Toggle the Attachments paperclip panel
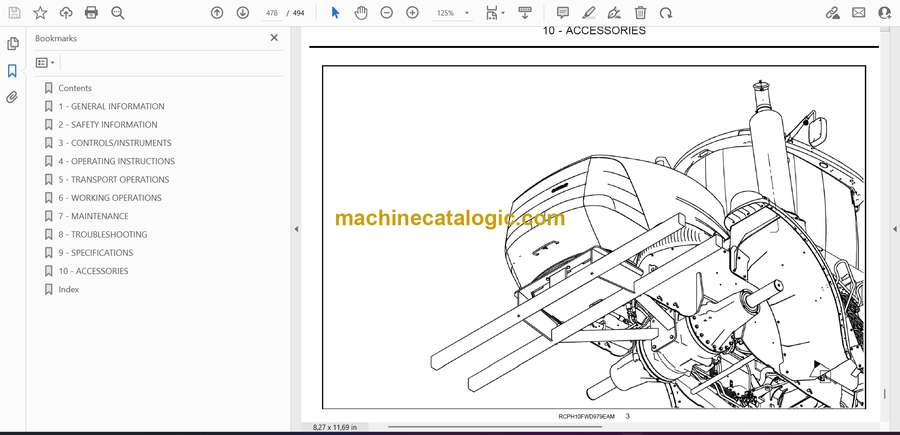This screenshot has height=435, width=900. (x=13, y=97)
